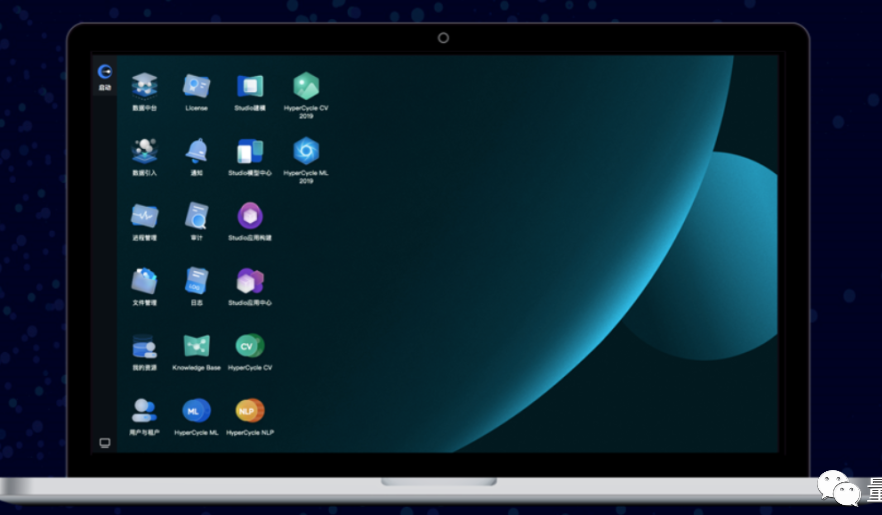Open the 日志 log icon

[196, 281]
